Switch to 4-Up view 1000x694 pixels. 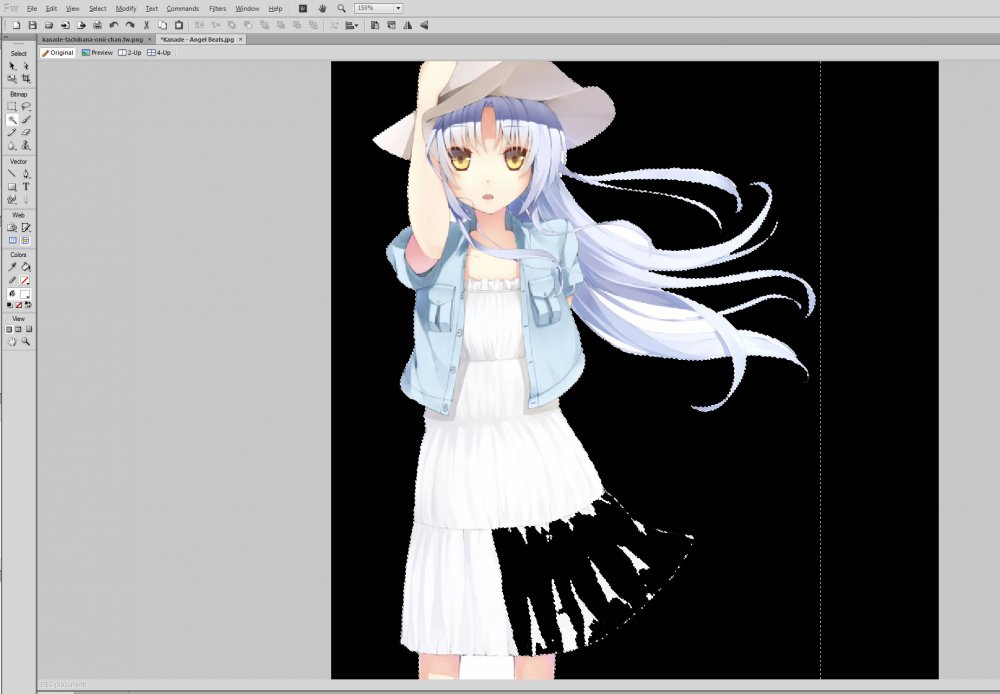159,53
